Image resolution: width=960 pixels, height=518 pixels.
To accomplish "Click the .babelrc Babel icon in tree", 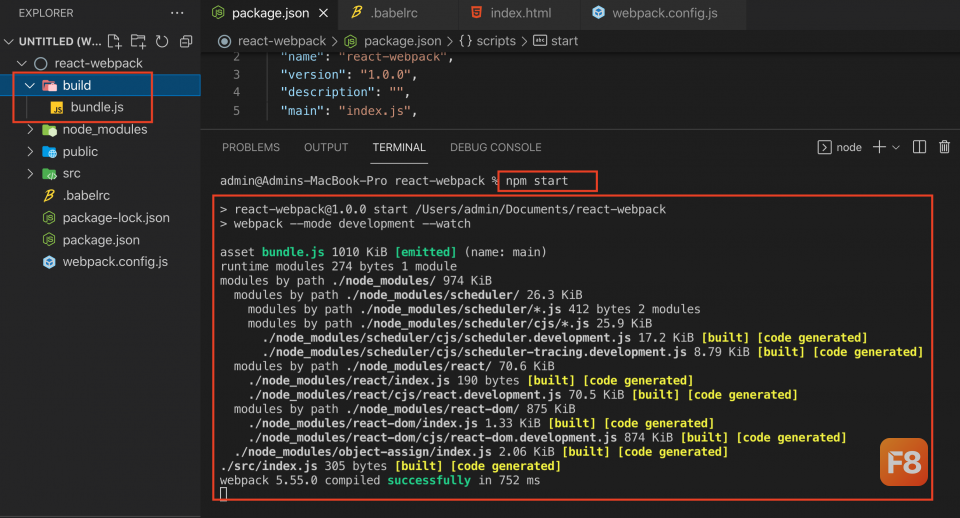I will pyautogui.click(x=49, y=195).
